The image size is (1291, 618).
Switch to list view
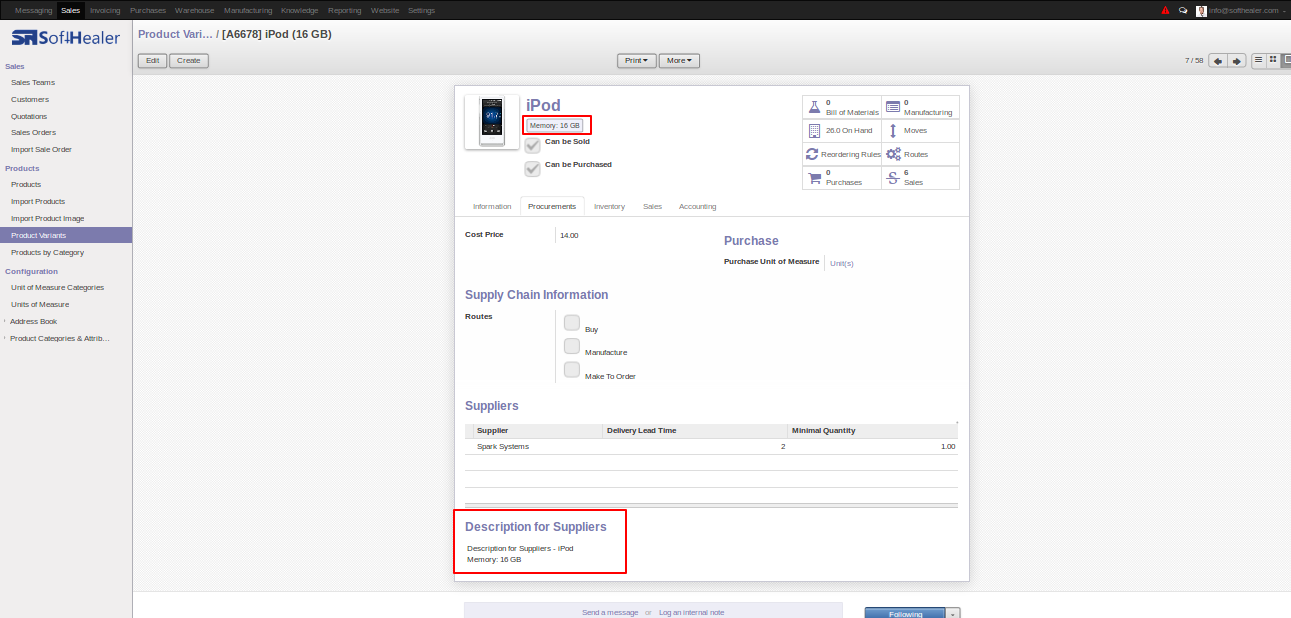[x=1259, y=60]
